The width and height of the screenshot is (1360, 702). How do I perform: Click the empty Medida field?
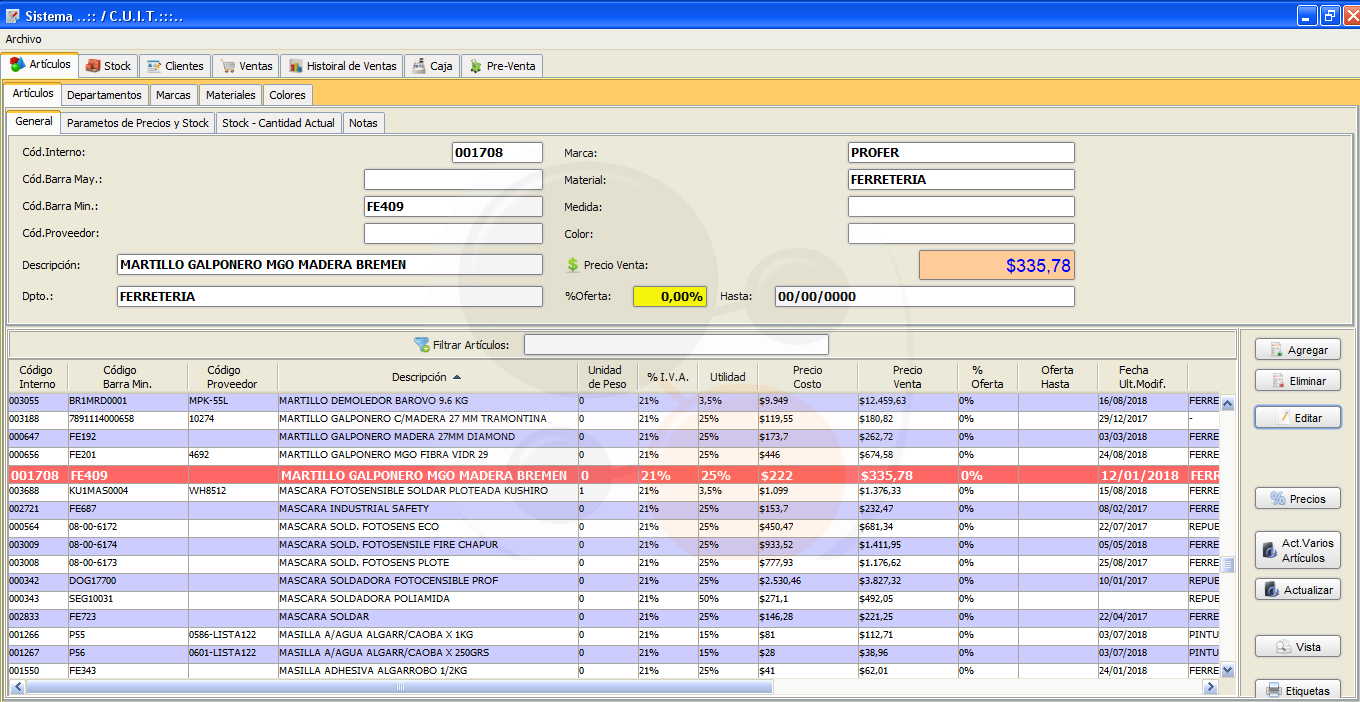click(x=961, y=207)
